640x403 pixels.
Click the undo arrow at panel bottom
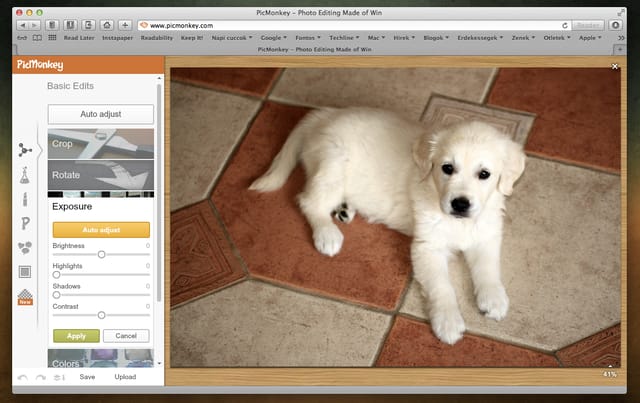tap(22, 377)
